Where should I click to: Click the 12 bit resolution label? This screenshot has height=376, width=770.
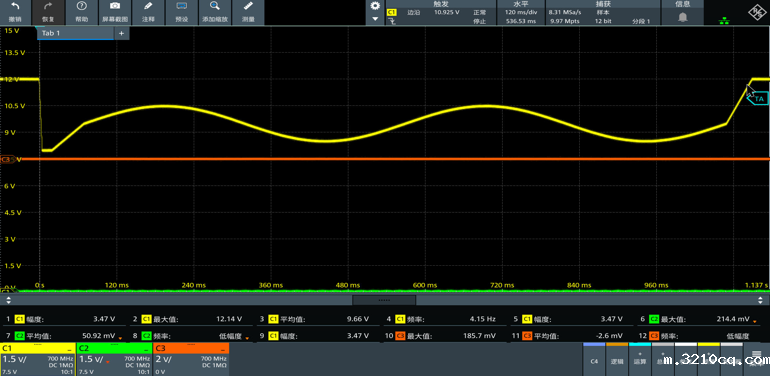click(x=603, y=21)
